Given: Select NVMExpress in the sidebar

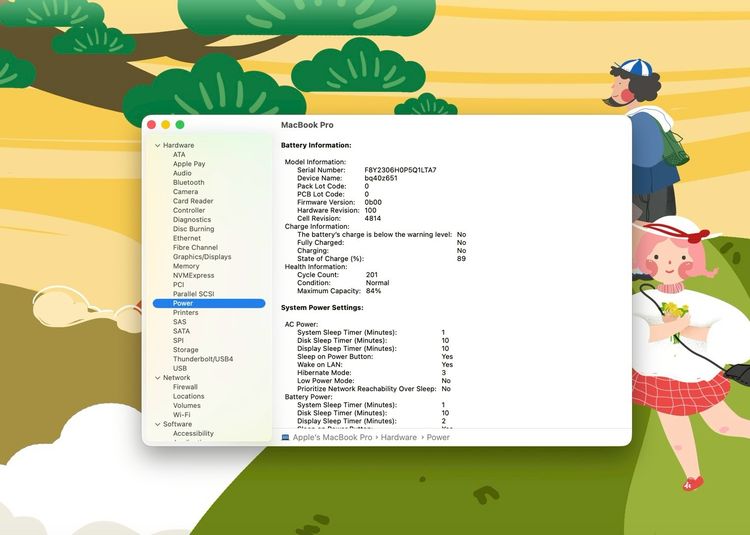Looking at the screenshot, I should point(193,275).
